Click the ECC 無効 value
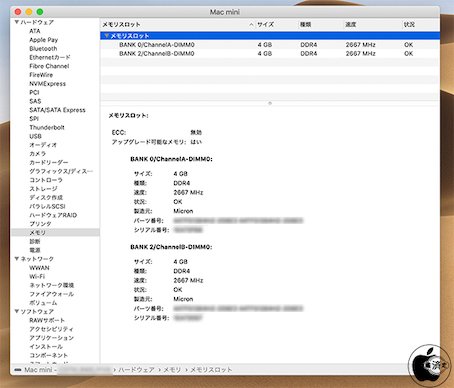 click(196, 132)
